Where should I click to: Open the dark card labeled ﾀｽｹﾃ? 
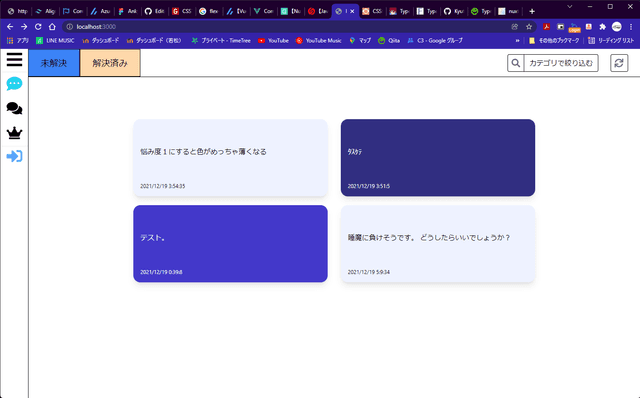click(x=438, y=158)
